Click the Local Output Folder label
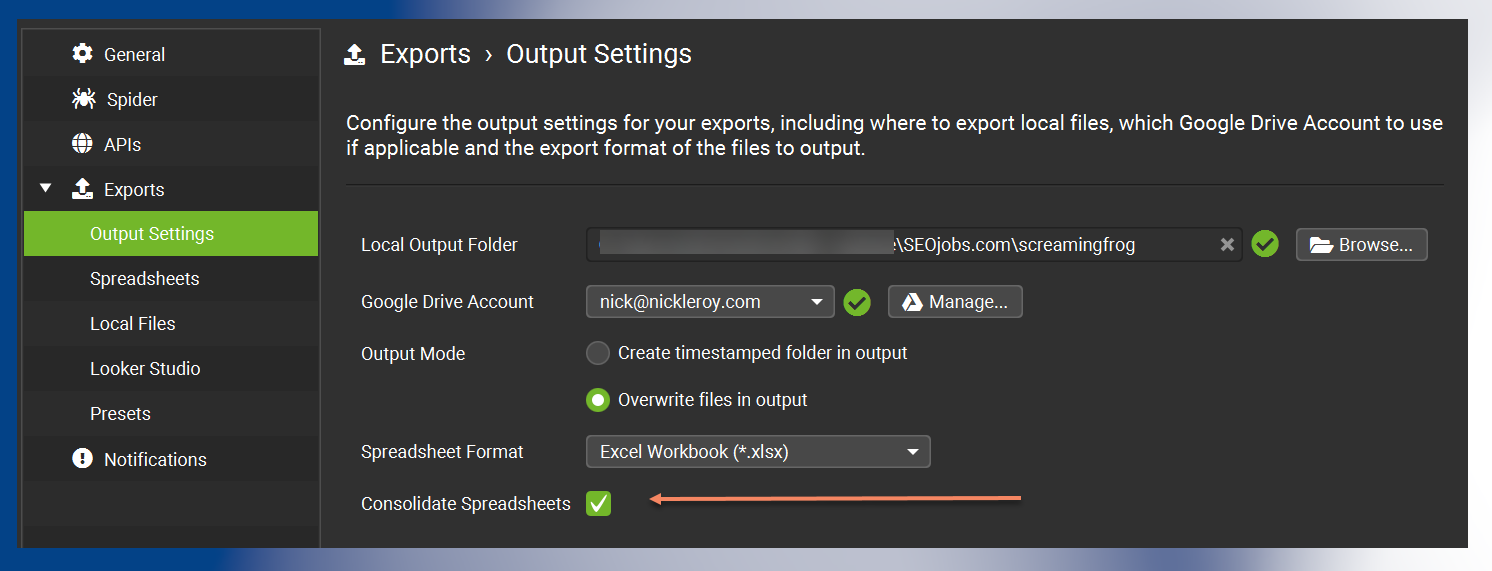Viewport: 1492px width, 571px height. (439, 245)
